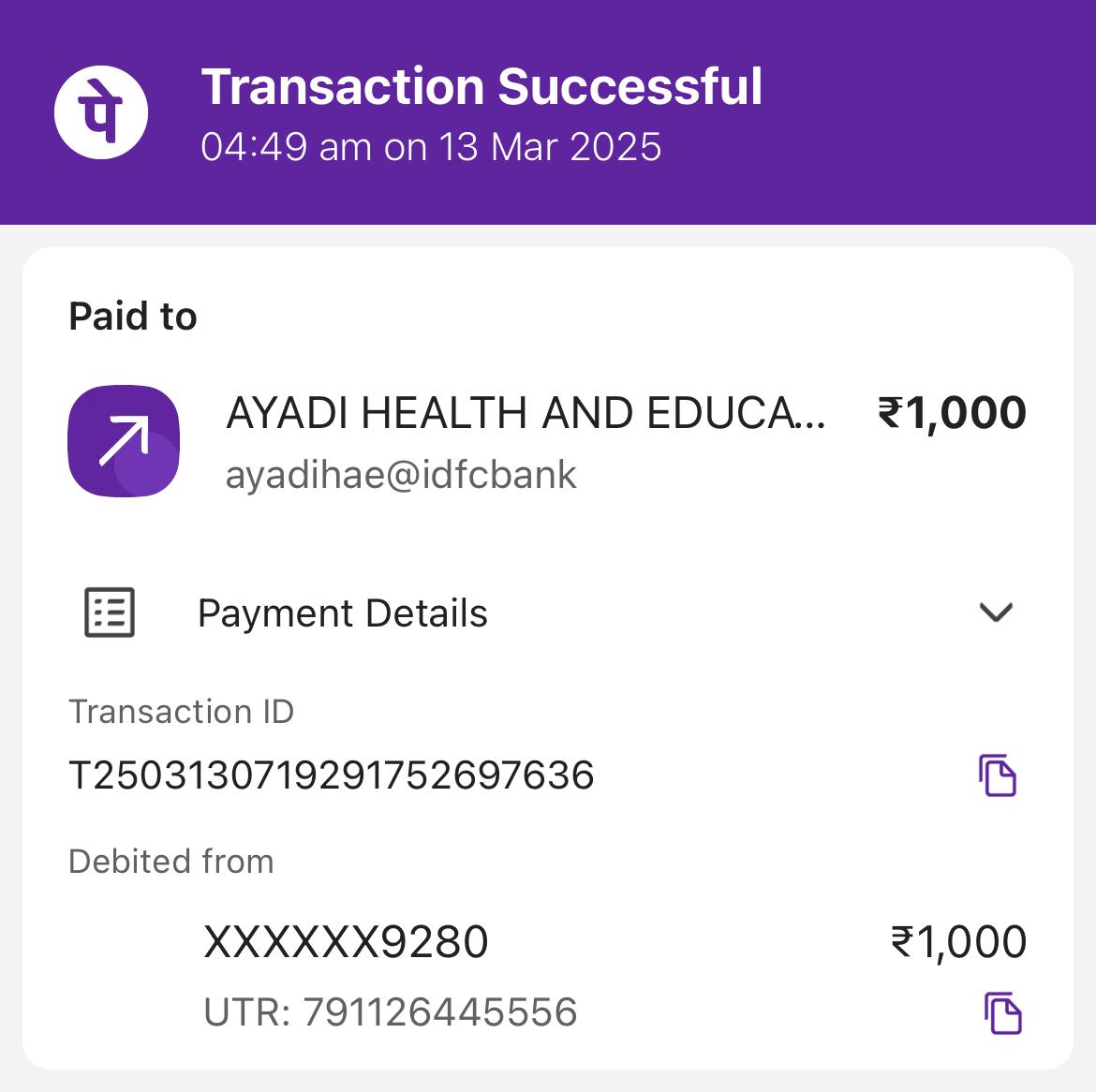This screenshot has width=1096, height=1092.
Task: Click the Payment Details list icon
Action: pyautogui.click(x=110, y=613)
